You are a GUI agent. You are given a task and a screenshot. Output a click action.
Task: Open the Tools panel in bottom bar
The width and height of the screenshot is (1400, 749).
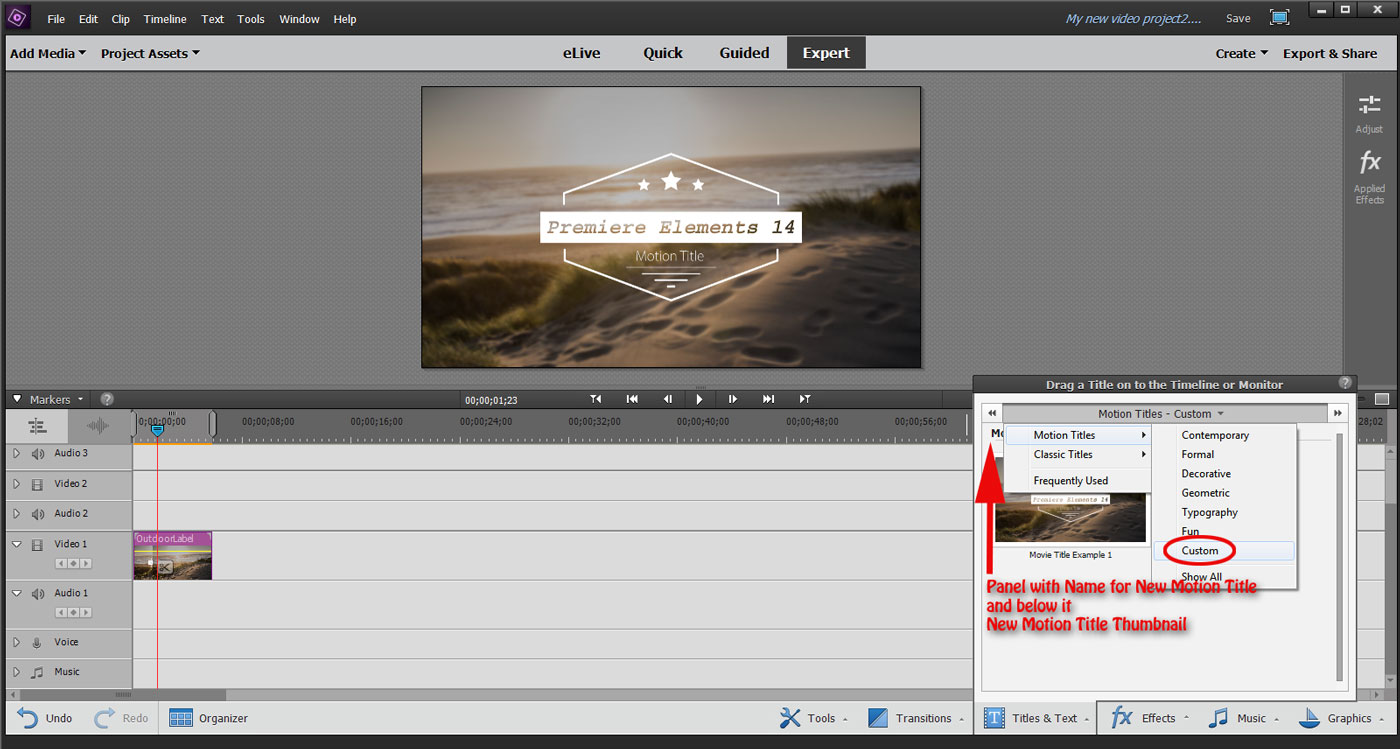813,718
